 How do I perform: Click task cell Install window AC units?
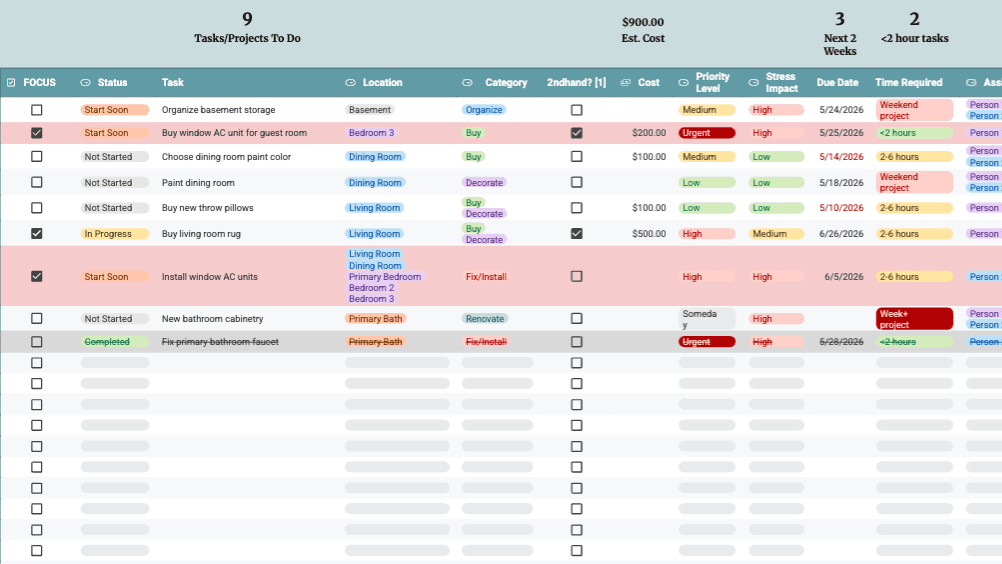point(210,277)
